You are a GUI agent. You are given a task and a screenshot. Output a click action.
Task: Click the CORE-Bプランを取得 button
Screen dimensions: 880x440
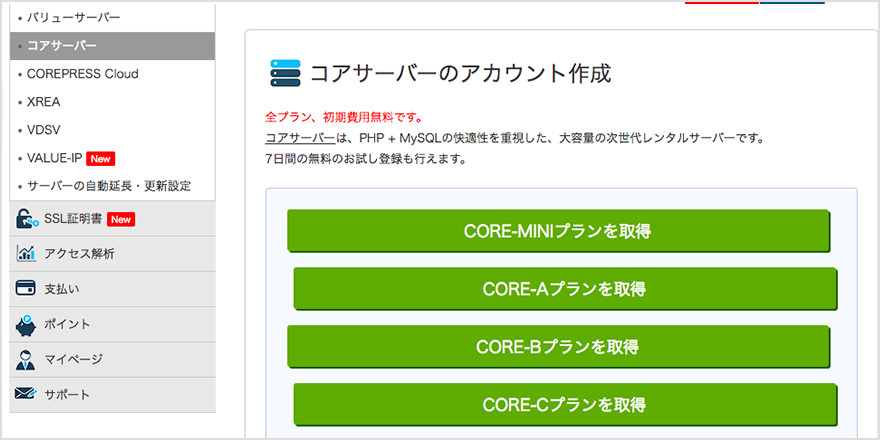558,347
